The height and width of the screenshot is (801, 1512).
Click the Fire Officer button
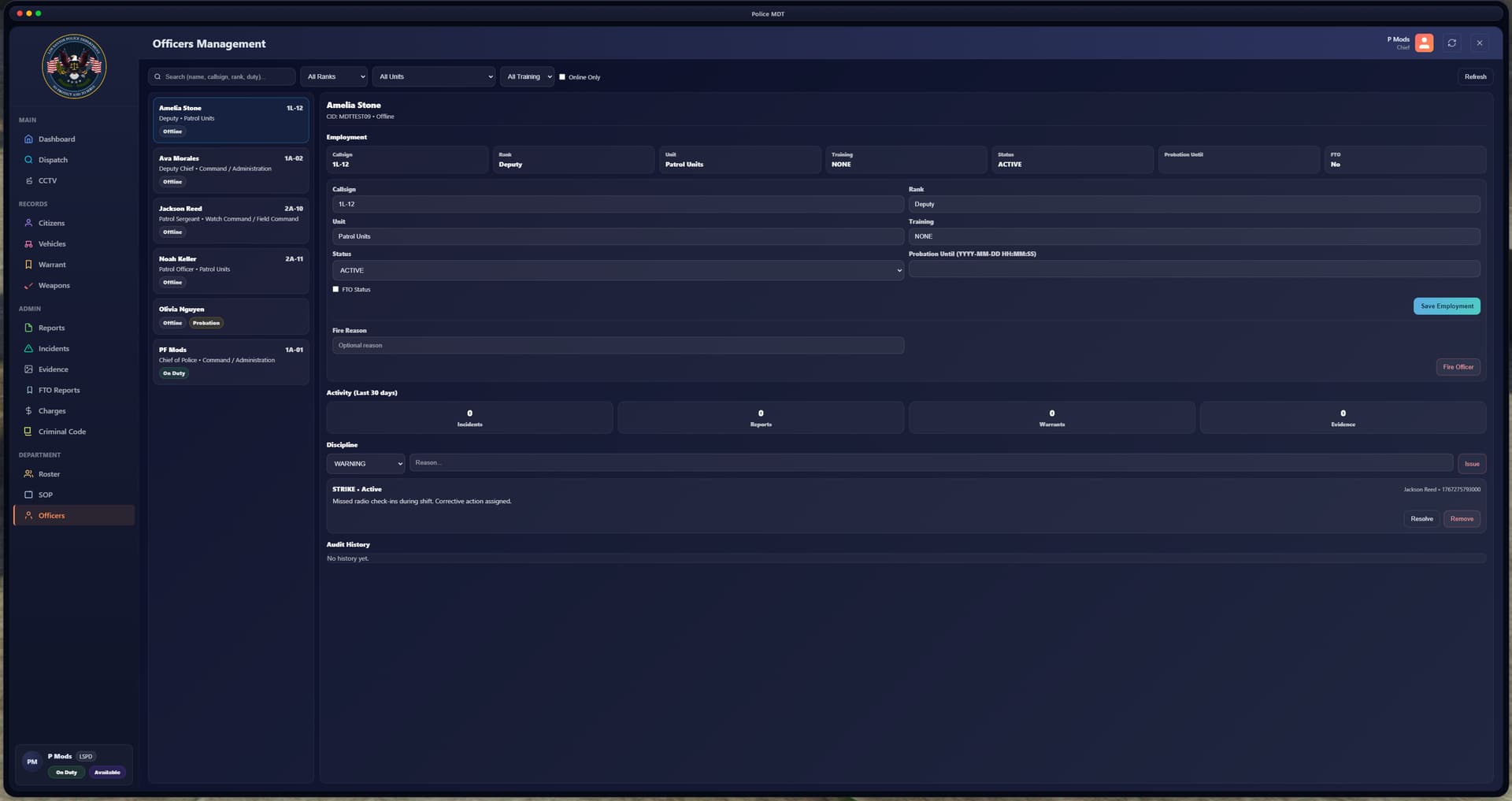1458,367
